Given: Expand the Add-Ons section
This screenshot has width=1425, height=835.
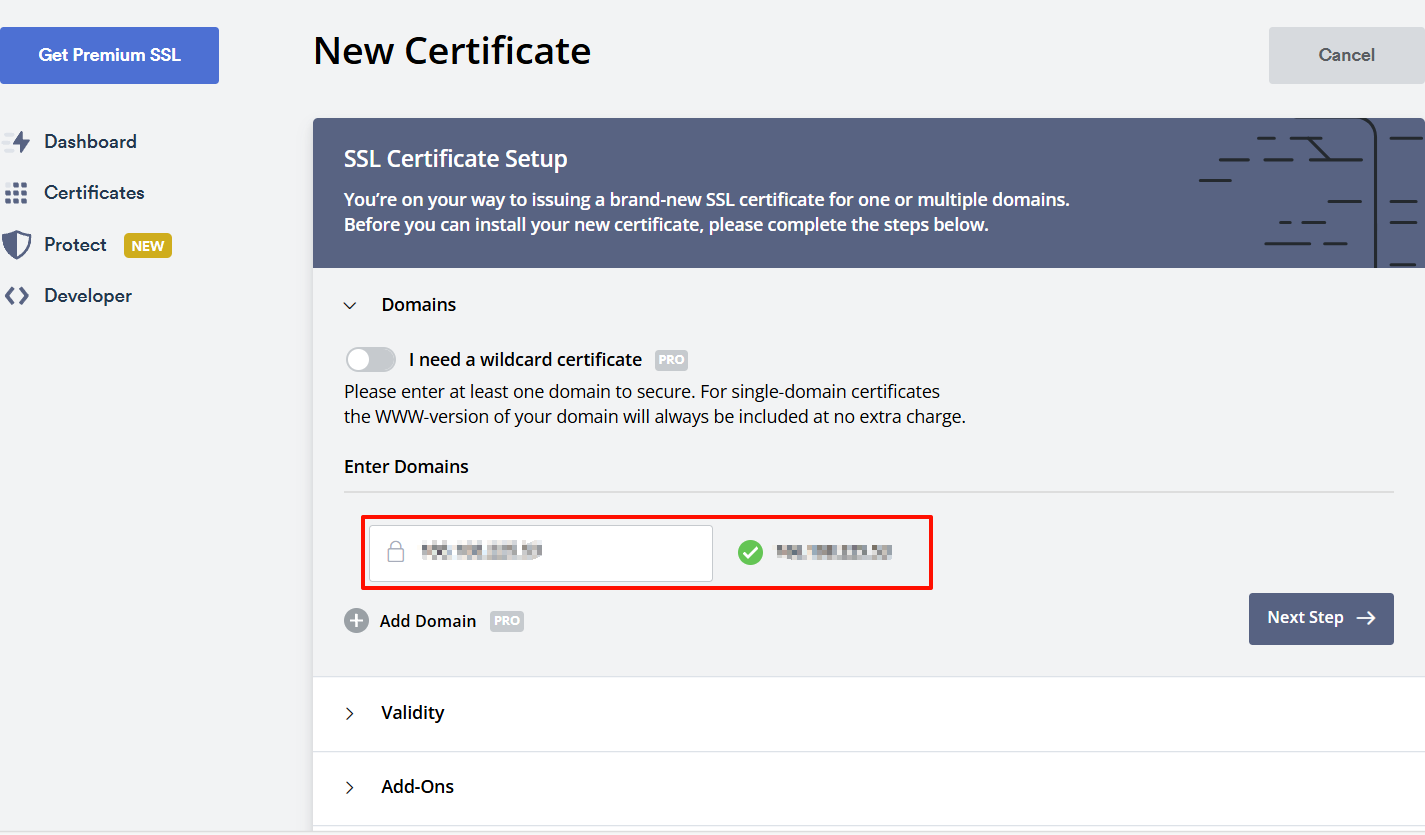Looking at the screenshot, I should 417,787.
